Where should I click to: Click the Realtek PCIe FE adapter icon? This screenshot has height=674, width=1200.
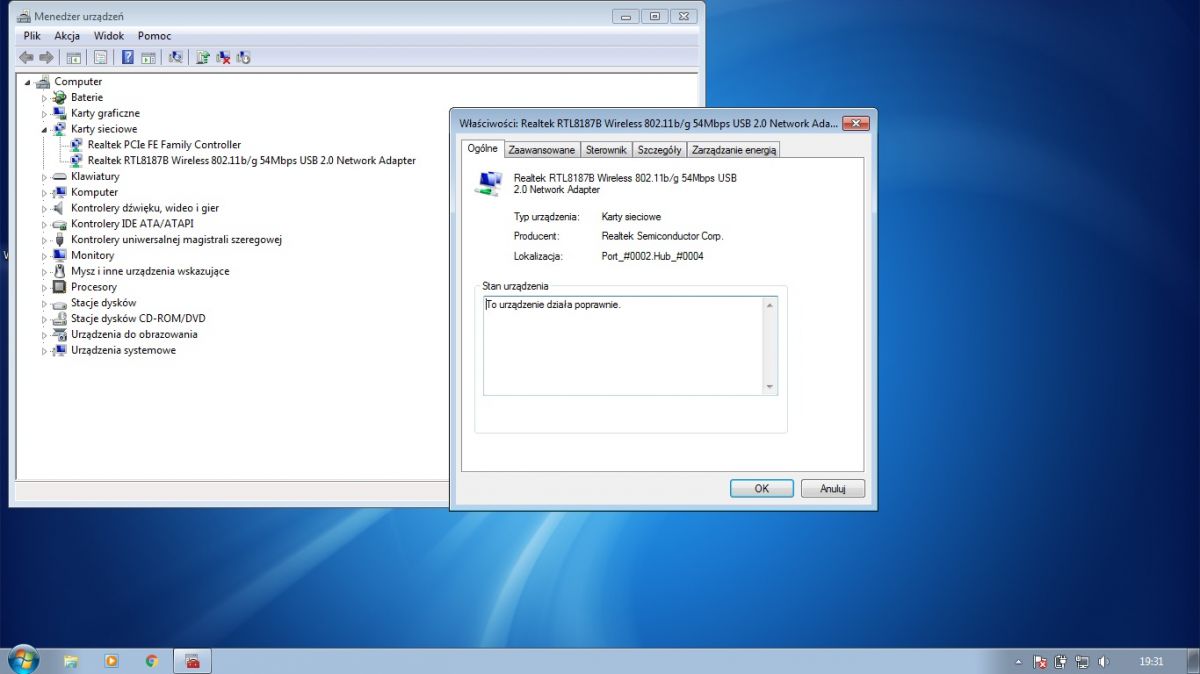(x=77, y=145)
